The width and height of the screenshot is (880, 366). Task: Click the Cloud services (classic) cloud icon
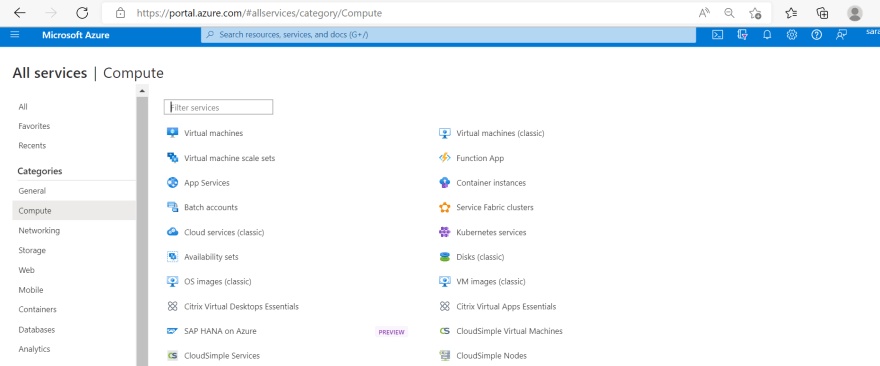(172, 232)
